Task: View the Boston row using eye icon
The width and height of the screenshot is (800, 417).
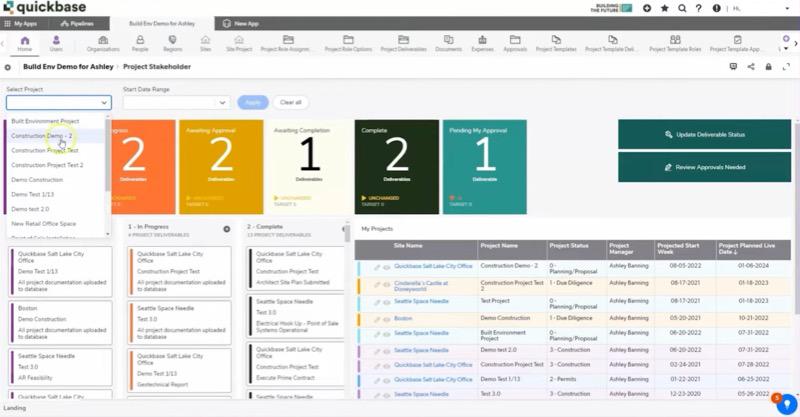Action: 387,320
